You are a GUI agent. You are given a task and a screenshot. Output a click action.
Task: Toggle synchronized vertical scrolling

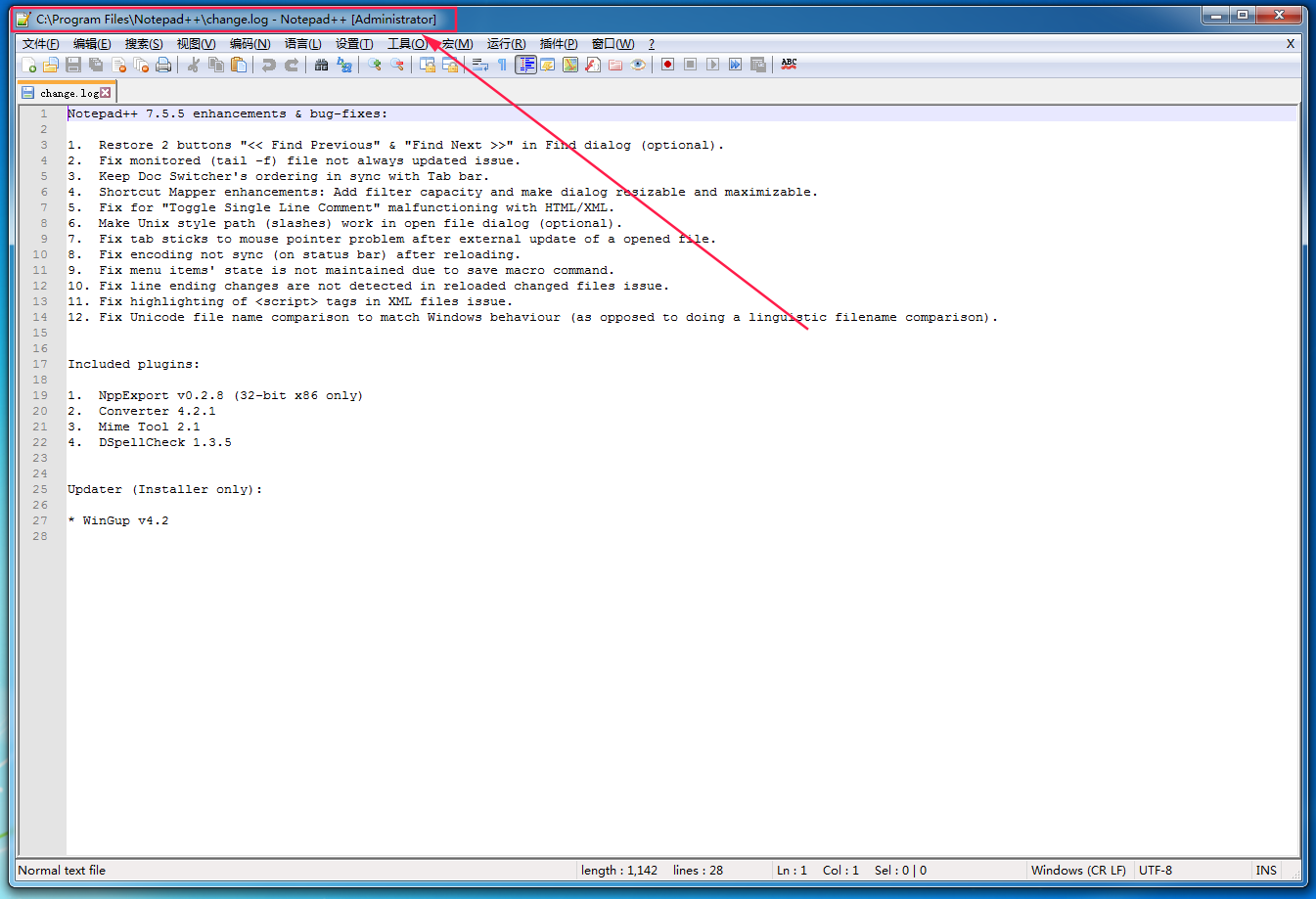coord(428,65)
